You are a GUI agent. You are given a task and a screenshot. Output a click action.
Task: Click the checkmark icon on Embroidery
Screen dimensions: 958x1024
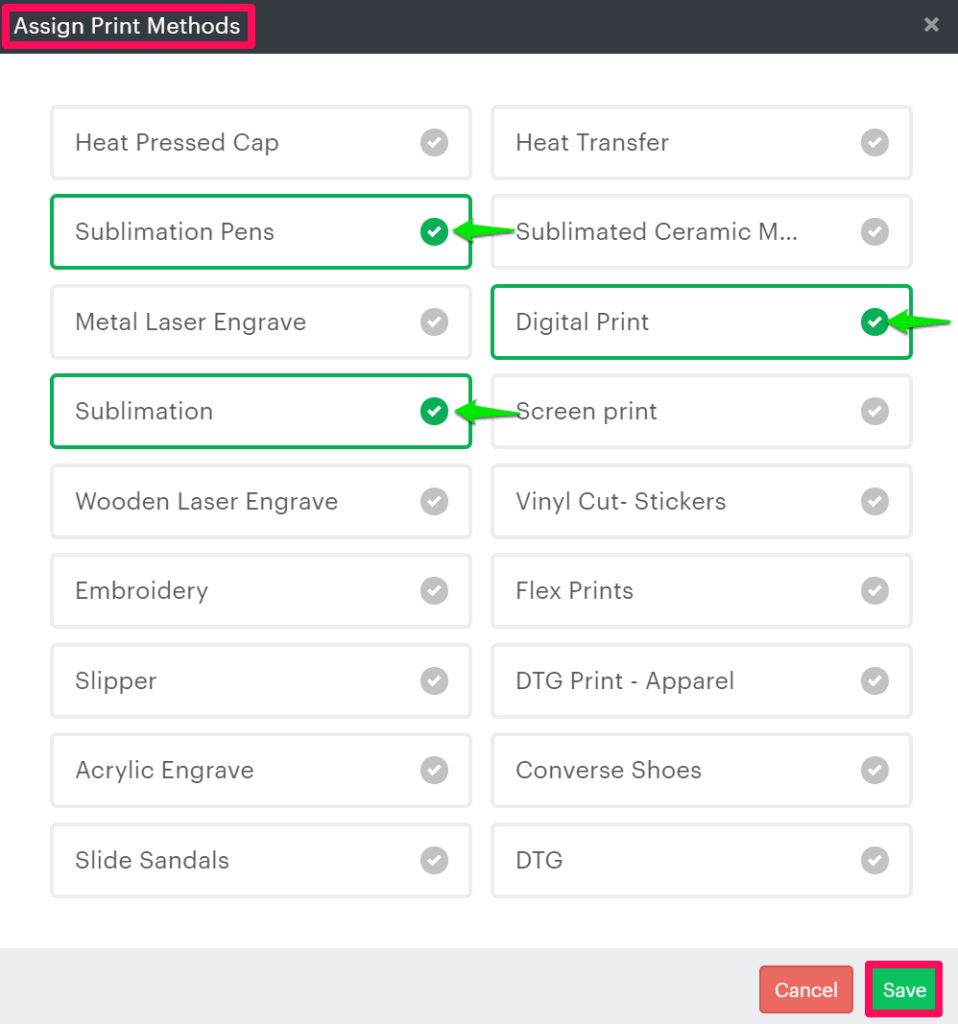434,591
